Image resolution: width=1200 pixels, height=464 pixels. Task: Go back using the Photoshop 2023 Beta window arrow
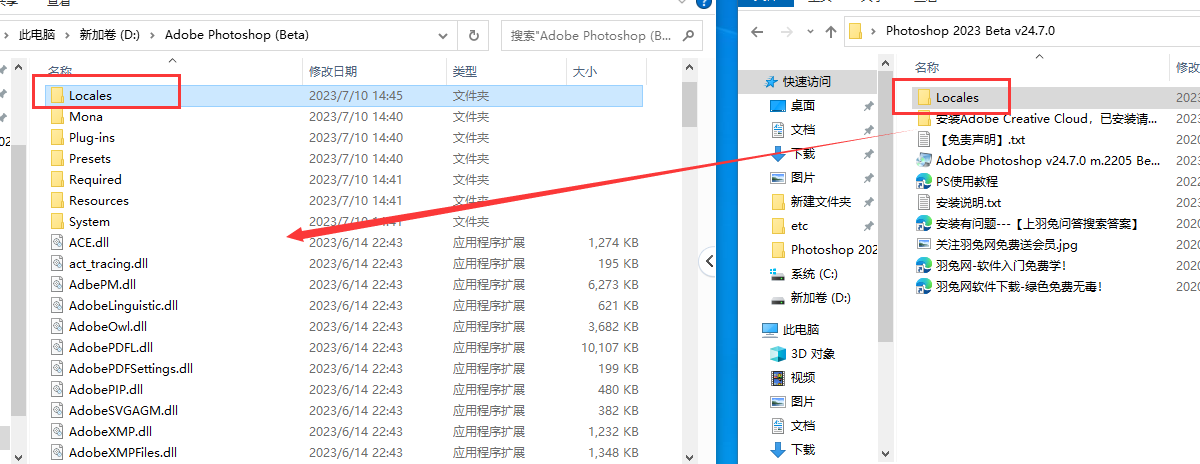click(757, 31)
